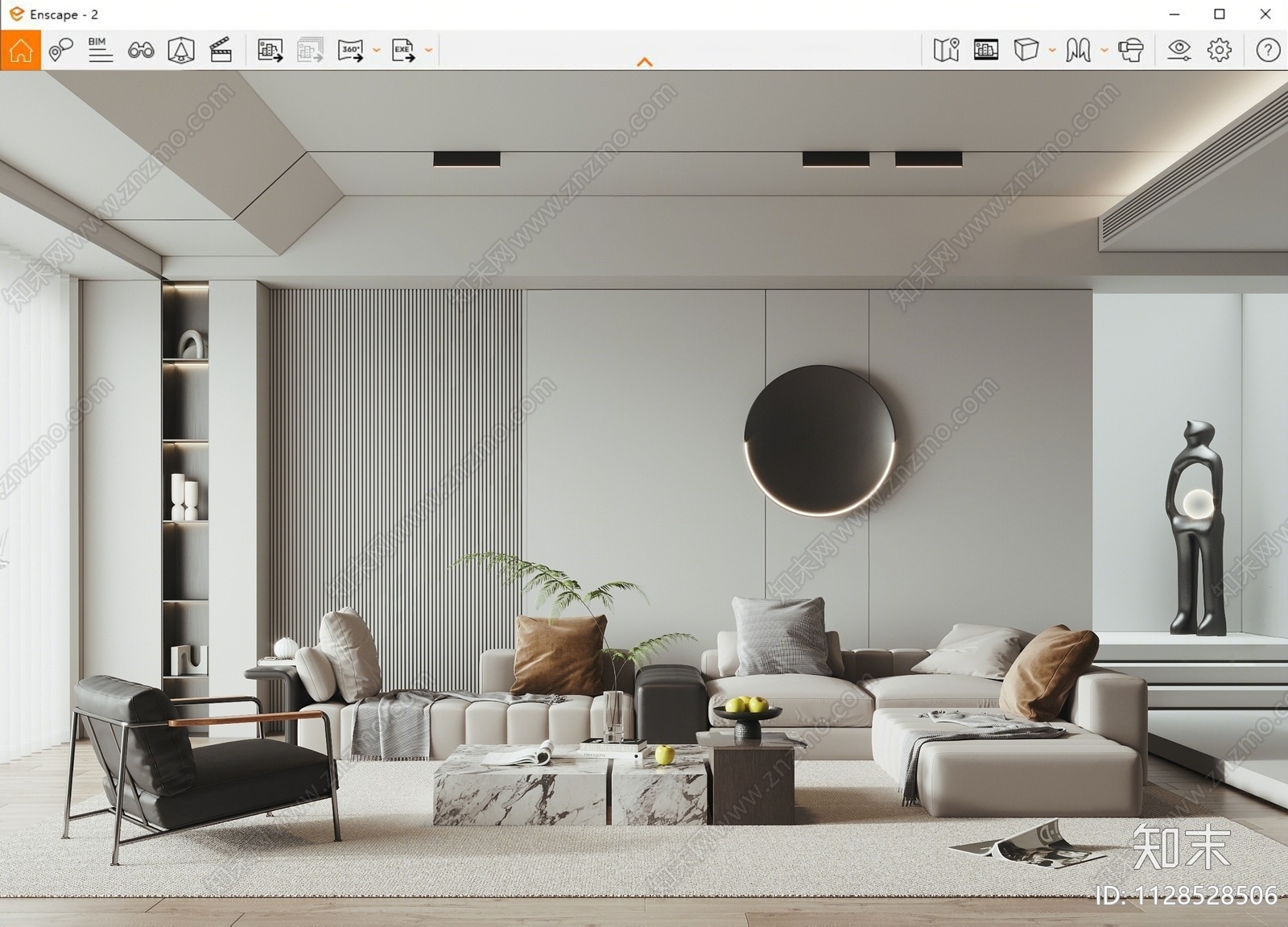Open view management binoculars tool
The width and height of the screenshot is (1288, 927).
point(141,51)
